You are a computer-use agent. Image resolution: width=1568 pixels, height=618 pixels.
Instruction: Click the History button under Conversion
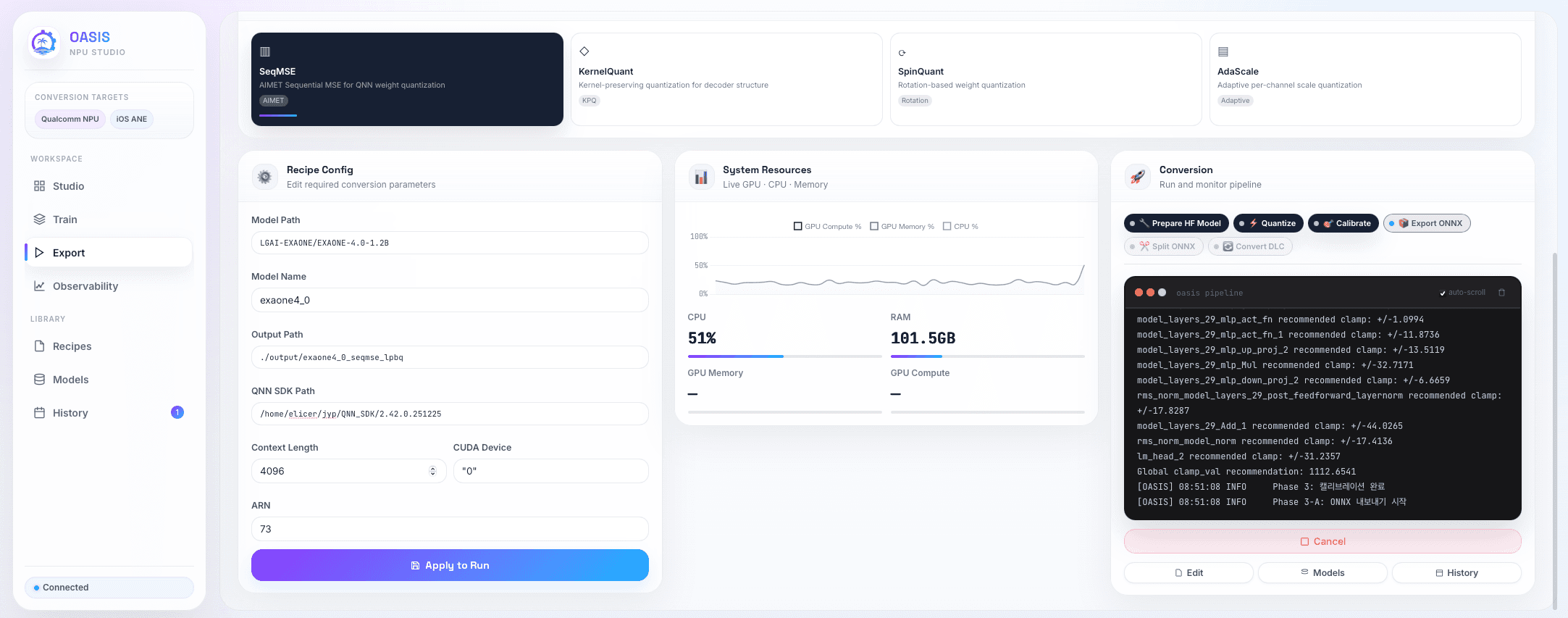1456,572
